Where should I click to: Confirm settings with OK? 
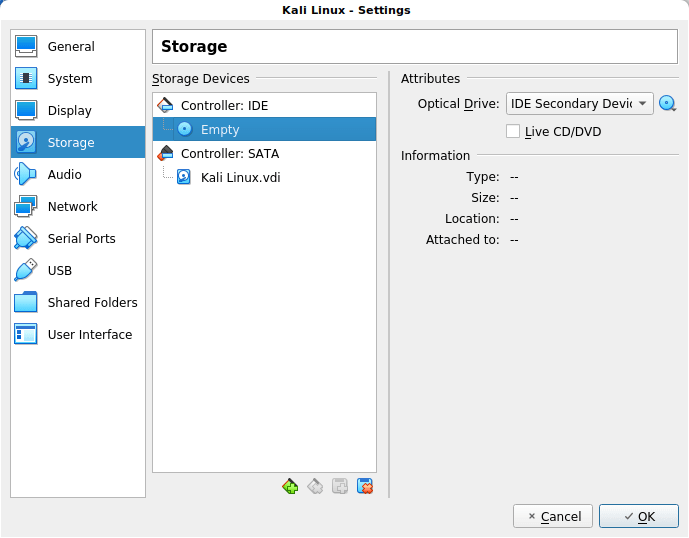coord(639,516)
